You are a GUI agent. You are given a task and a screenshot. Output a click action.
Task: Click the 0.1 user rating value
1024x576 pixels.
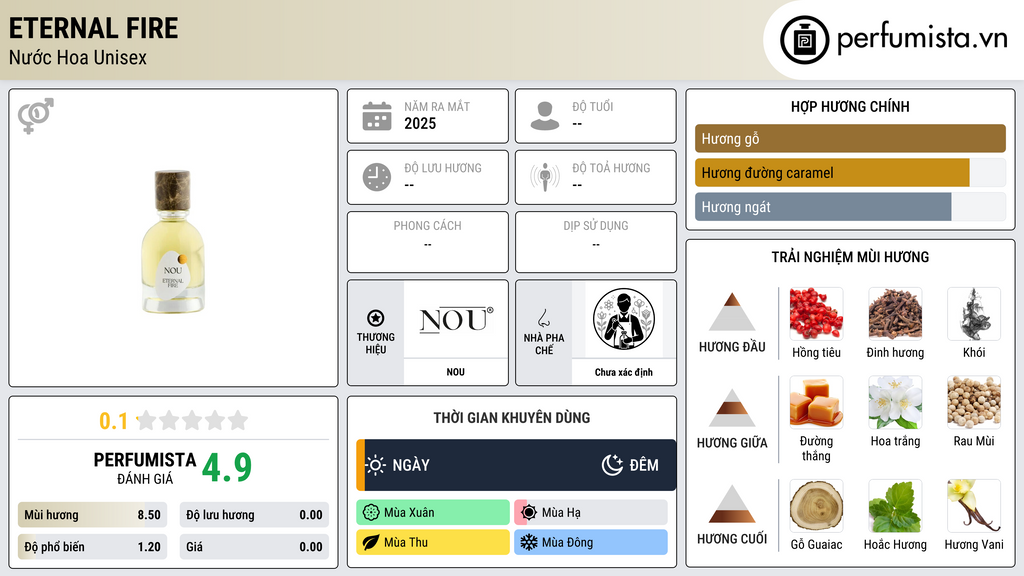[x=113, y=421]
